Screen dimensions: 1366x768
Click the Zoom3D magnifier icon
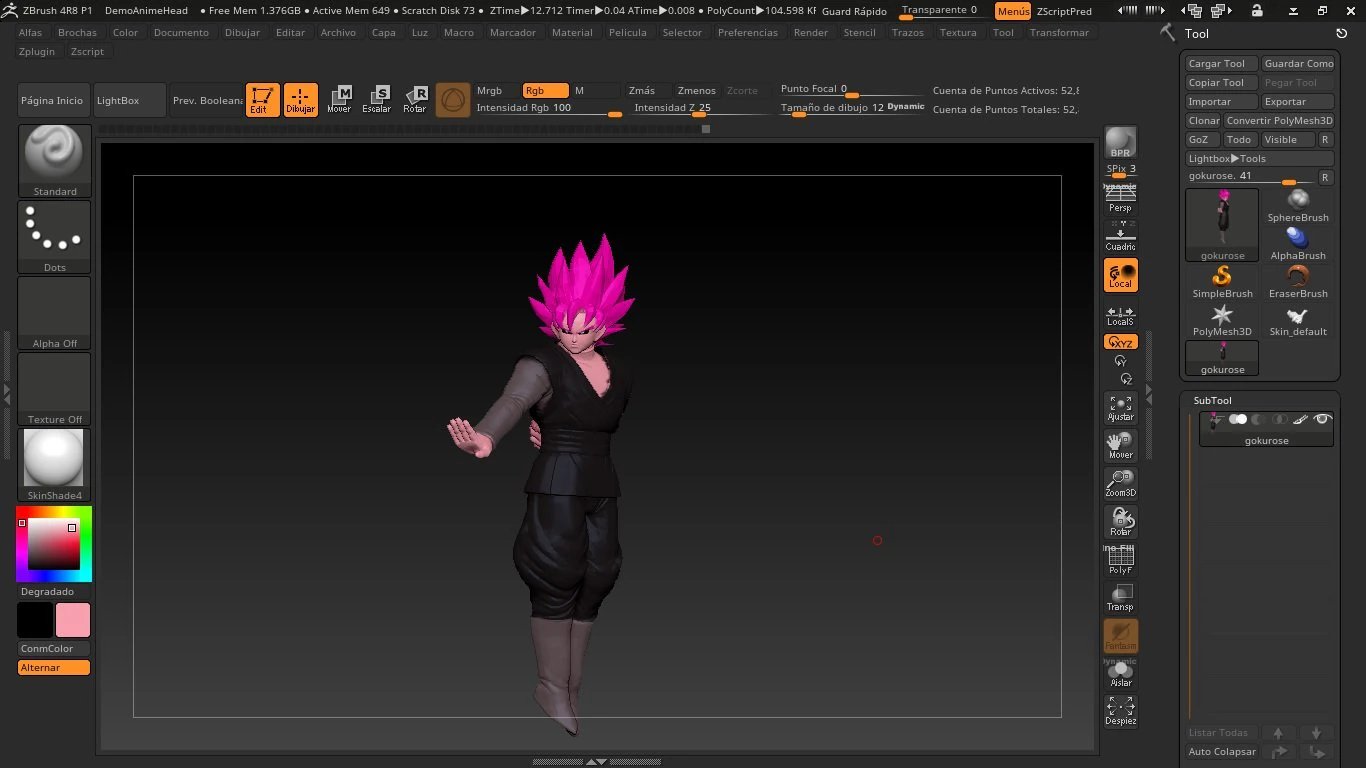click(x=1120, y=484)
